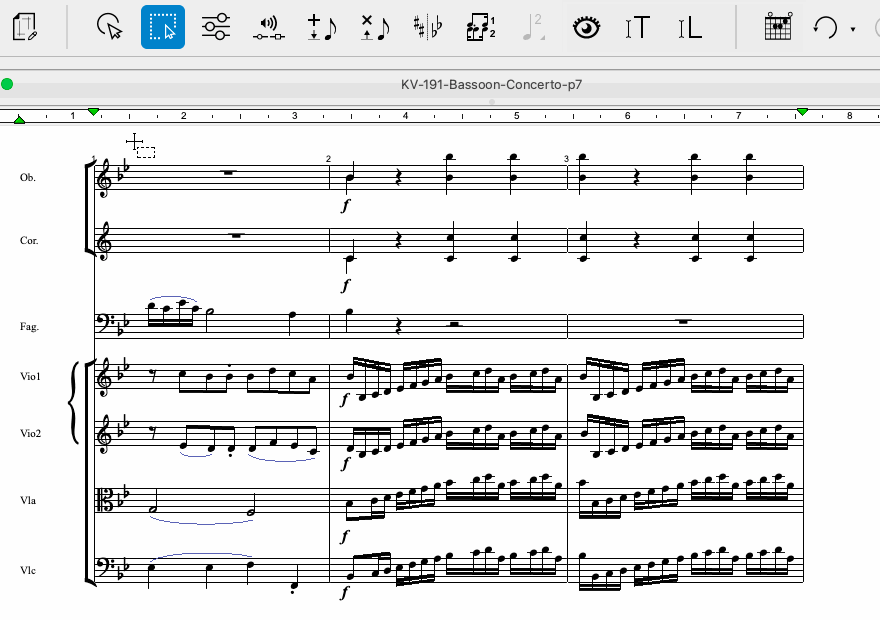Click the score document edit icon
Screen dimensions: 880x620
coord(27,27)
